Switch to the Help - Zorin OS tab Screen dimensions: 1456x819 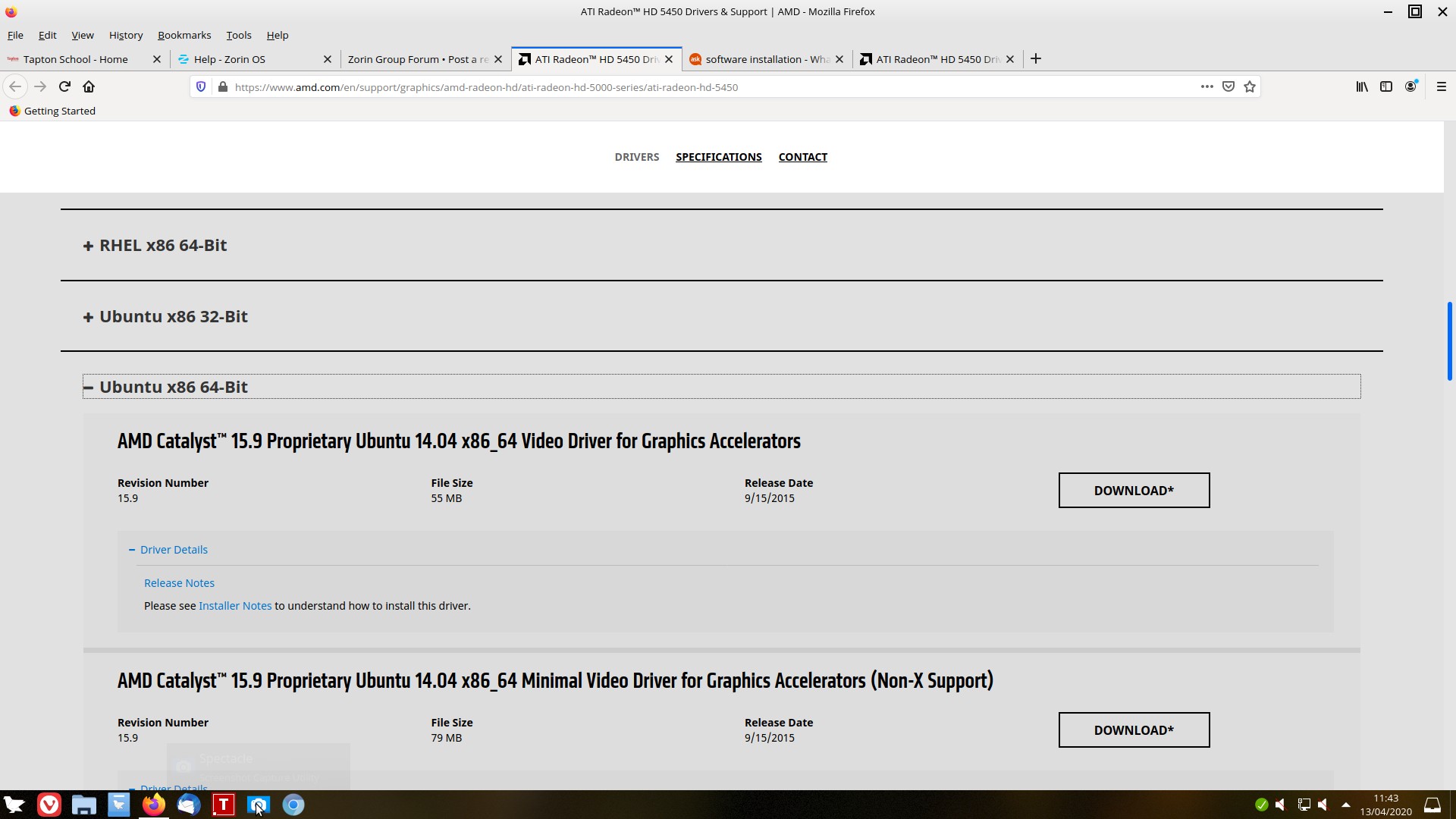[229, 59]
